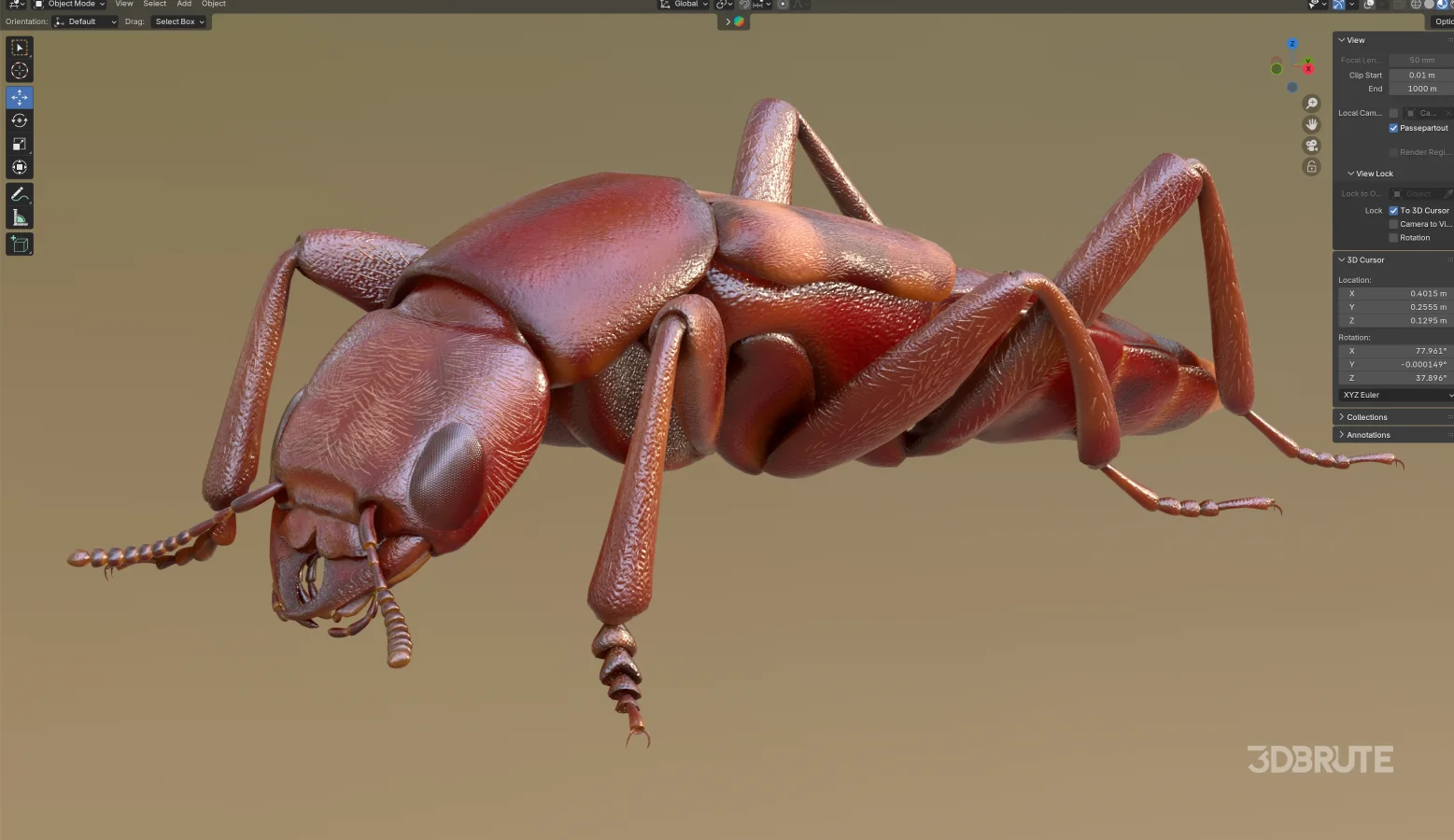Click the red X axis gizmo ball

(x=1308, y=68)
